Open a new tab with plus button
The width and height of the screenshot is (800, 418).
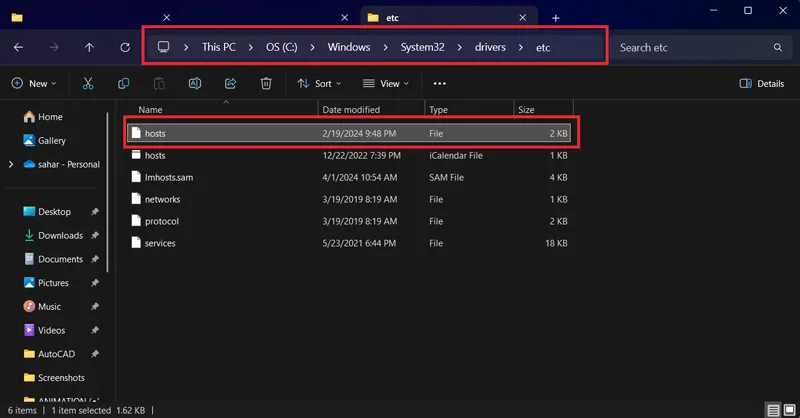[556, 18]
